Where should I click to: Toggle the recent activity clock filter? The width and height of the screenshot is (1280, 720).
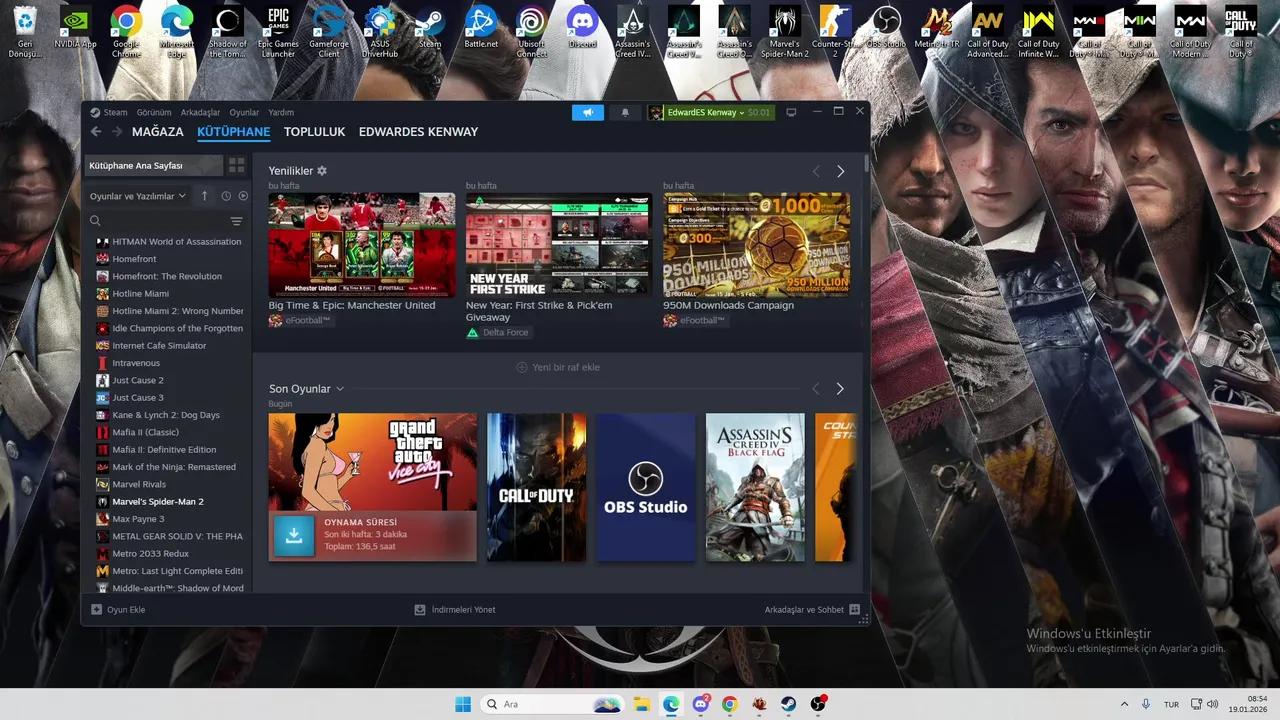coord(226,196)
